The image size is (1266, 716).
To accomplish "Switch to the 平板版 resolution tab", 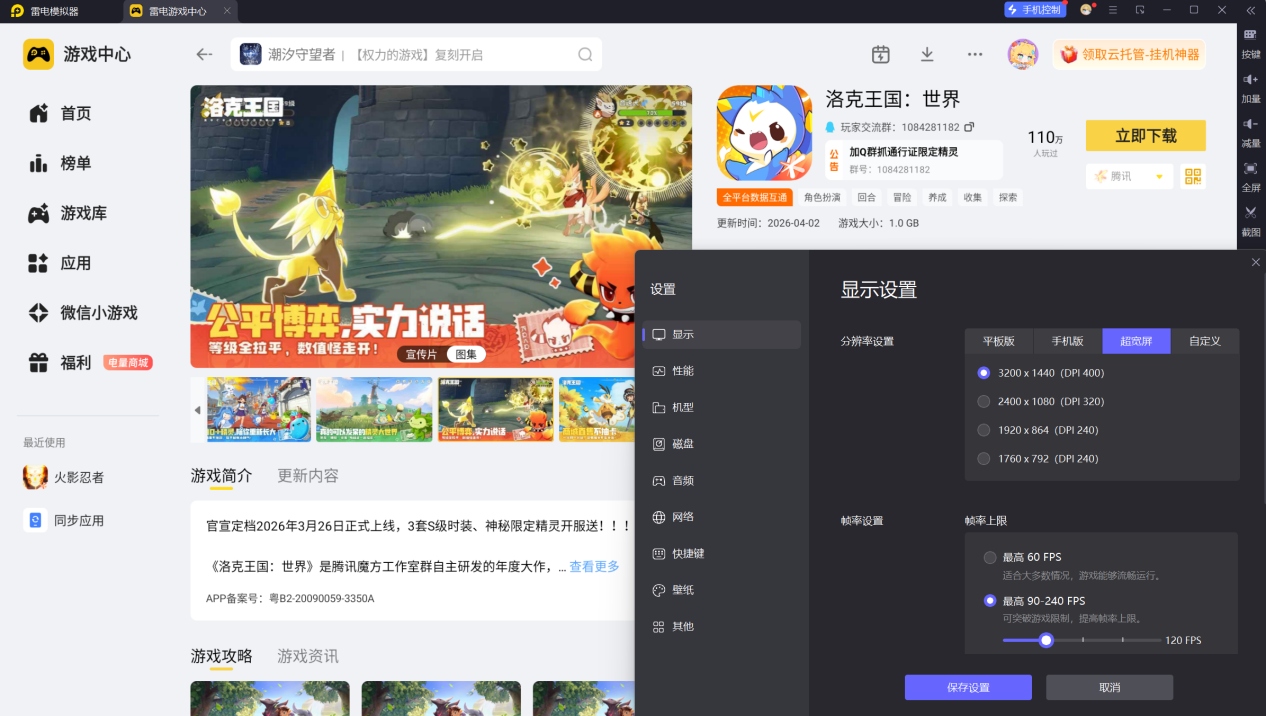I will [x=998, y=341].
